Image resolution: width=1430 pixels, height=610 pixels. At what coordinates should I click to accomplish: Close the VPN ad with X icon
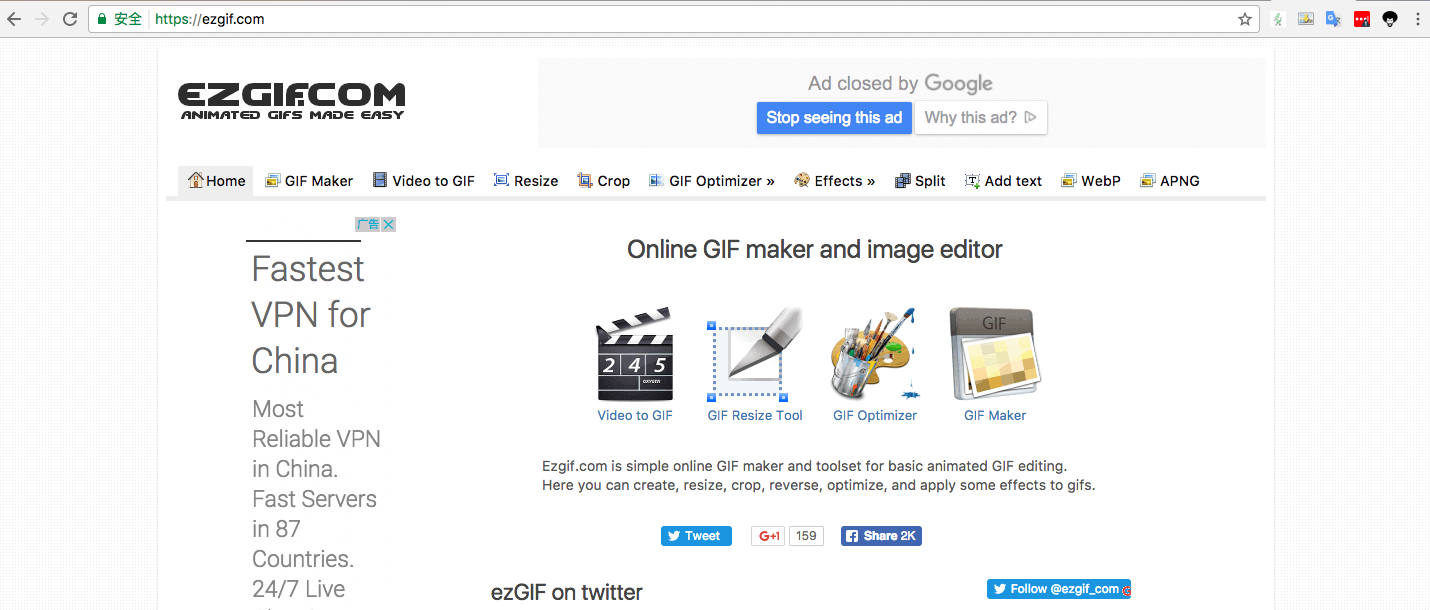pyautogui.click(x=389, y=224)
